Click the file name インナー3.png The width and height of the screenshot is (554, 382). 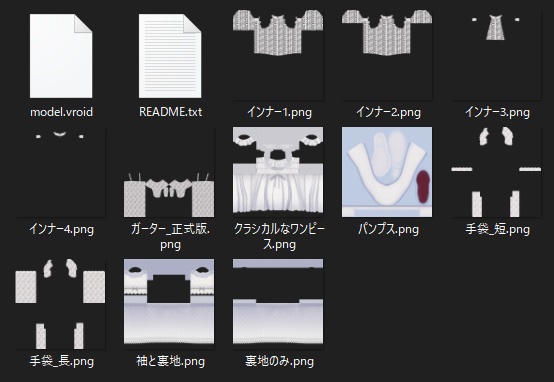click(x=497, y=112)
